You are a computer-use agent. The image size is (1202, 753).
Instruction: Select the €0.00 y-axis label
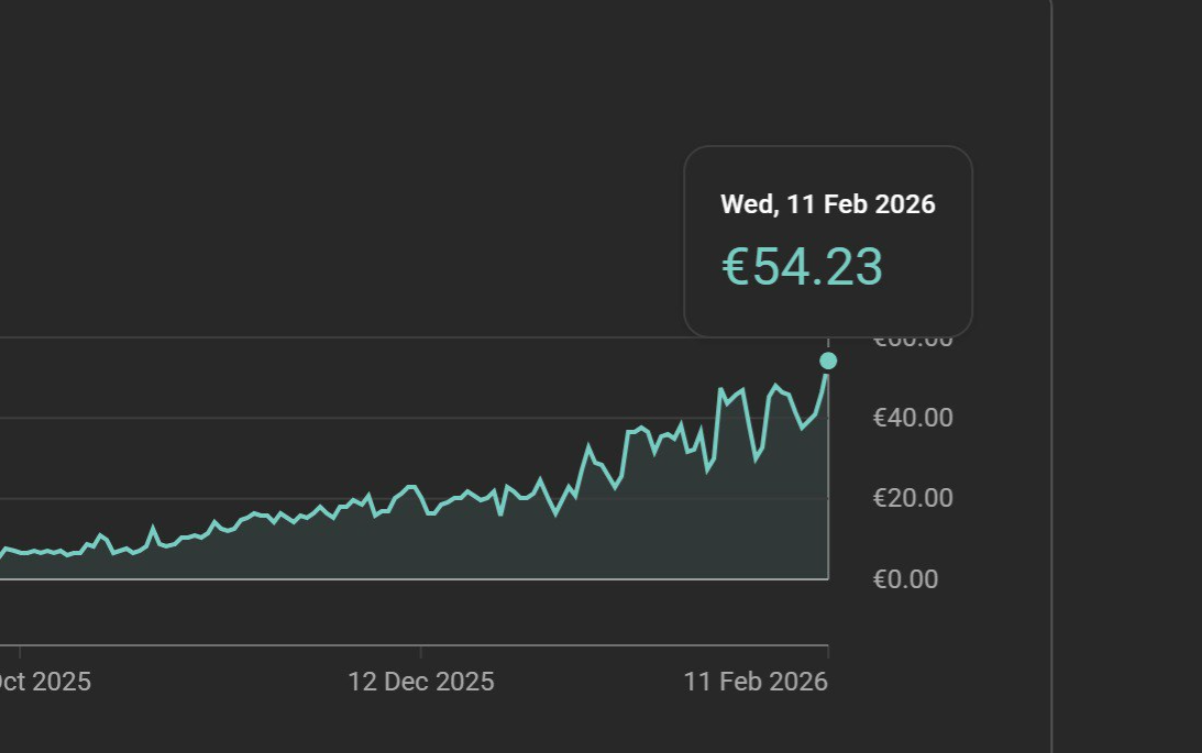pos(906,580)
